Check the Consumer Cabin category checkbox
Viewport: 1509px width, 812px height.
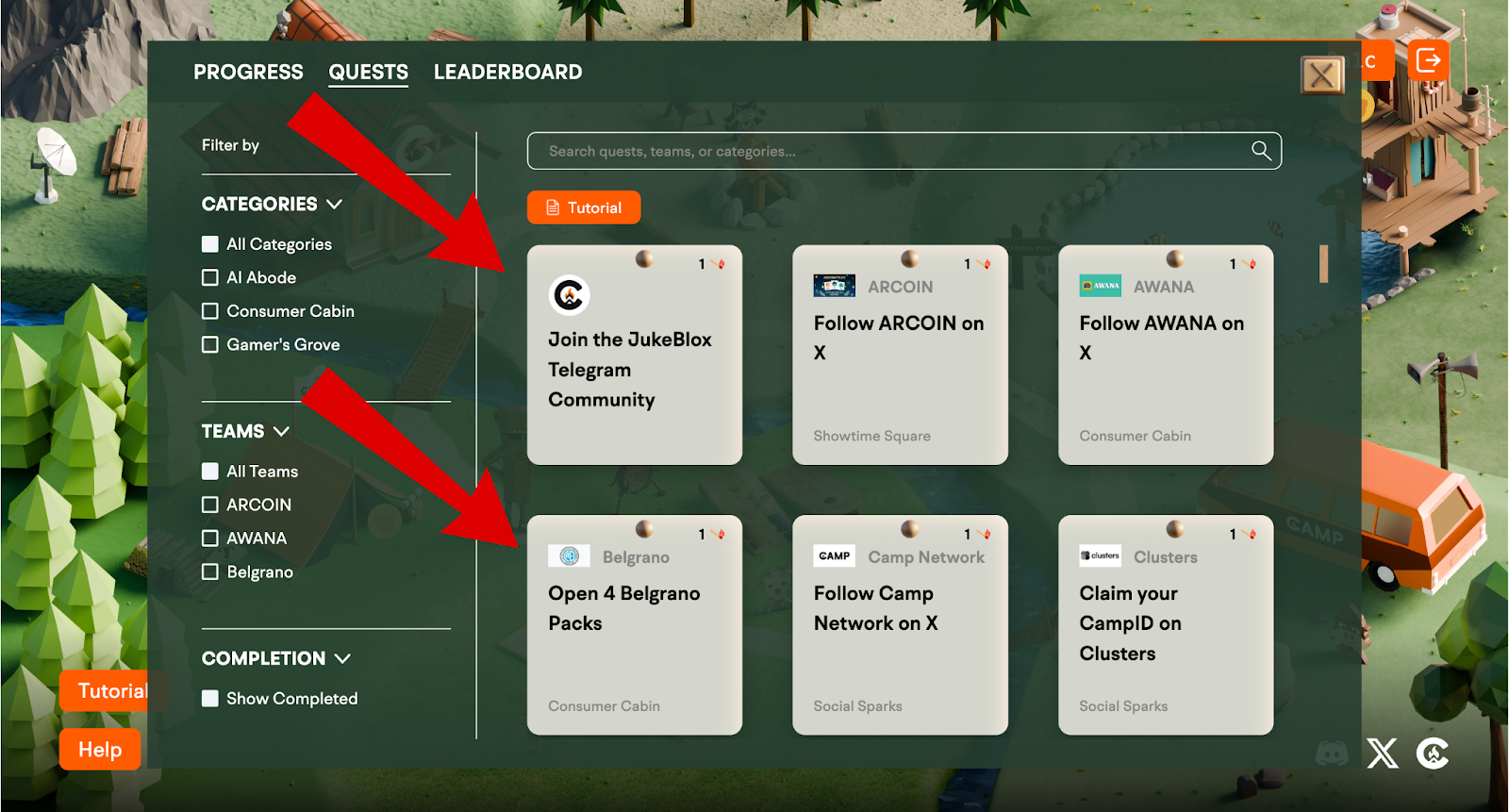coord(210,311)
